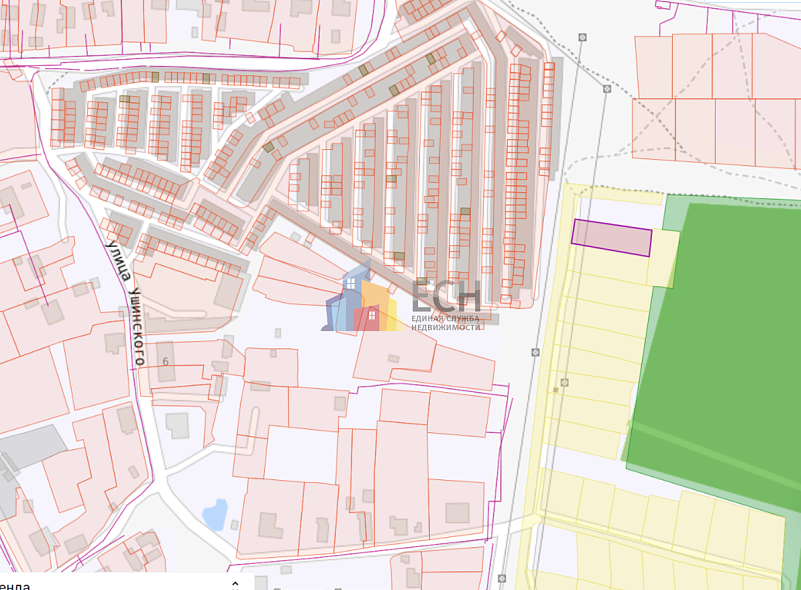Screen dimensions: 801x590
Task: Expand the legend panel chevron at bottom
Action: click(x=235, y=584)
